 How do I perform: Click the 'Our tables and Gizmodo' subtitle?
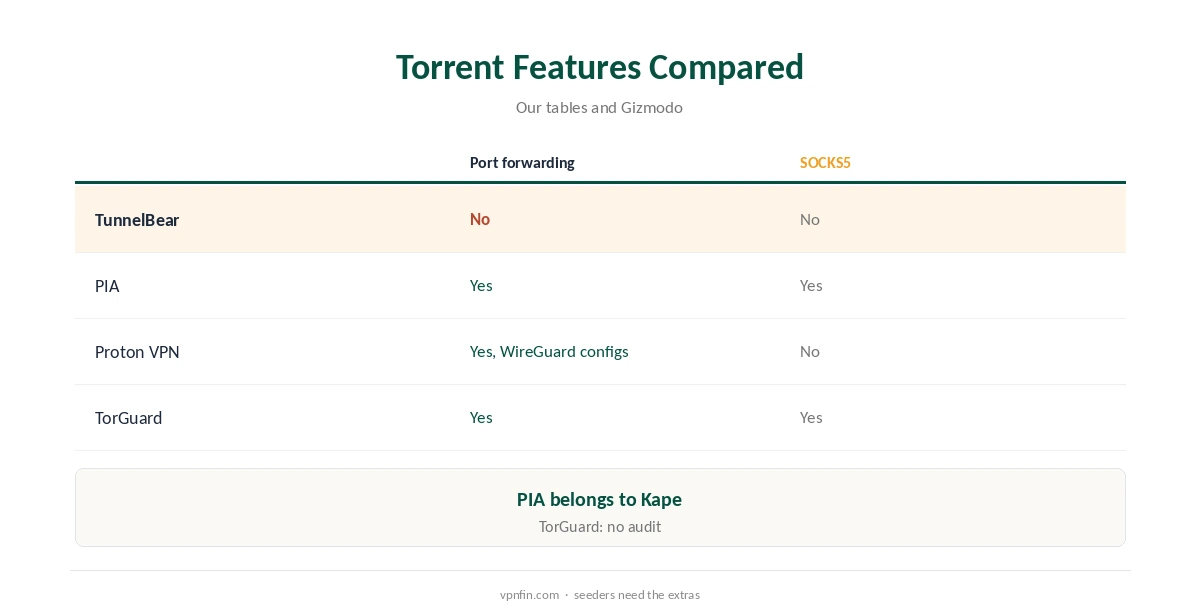point(599,107)
